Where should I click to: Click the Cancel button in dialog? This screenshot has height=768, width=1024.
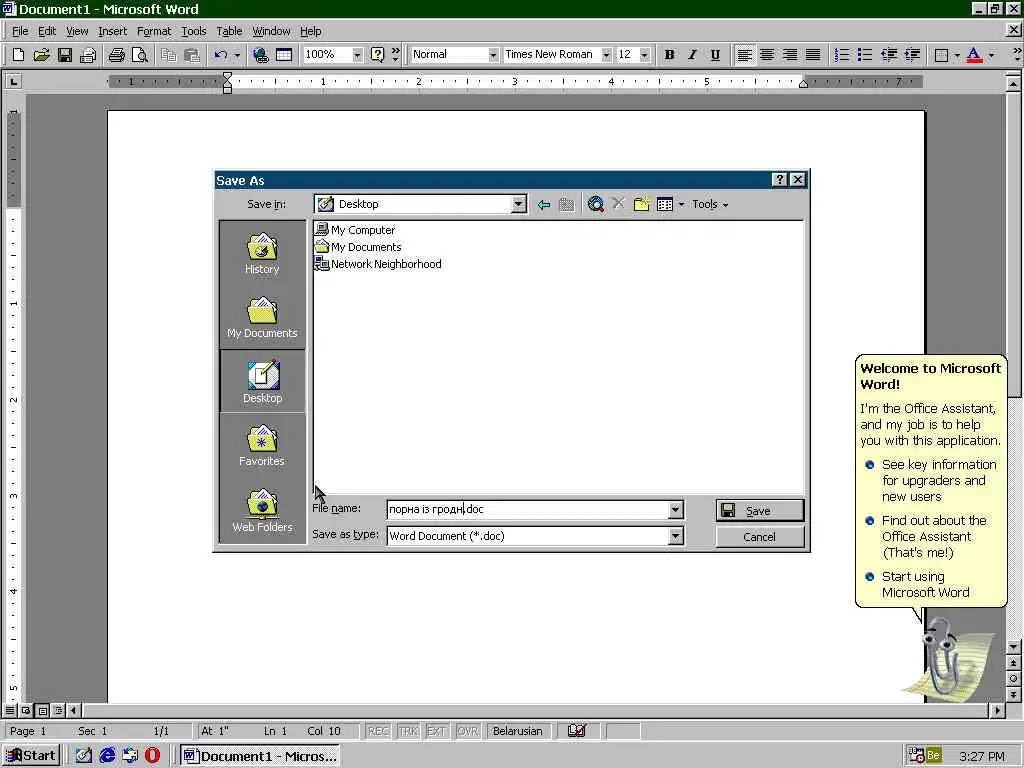760,537
